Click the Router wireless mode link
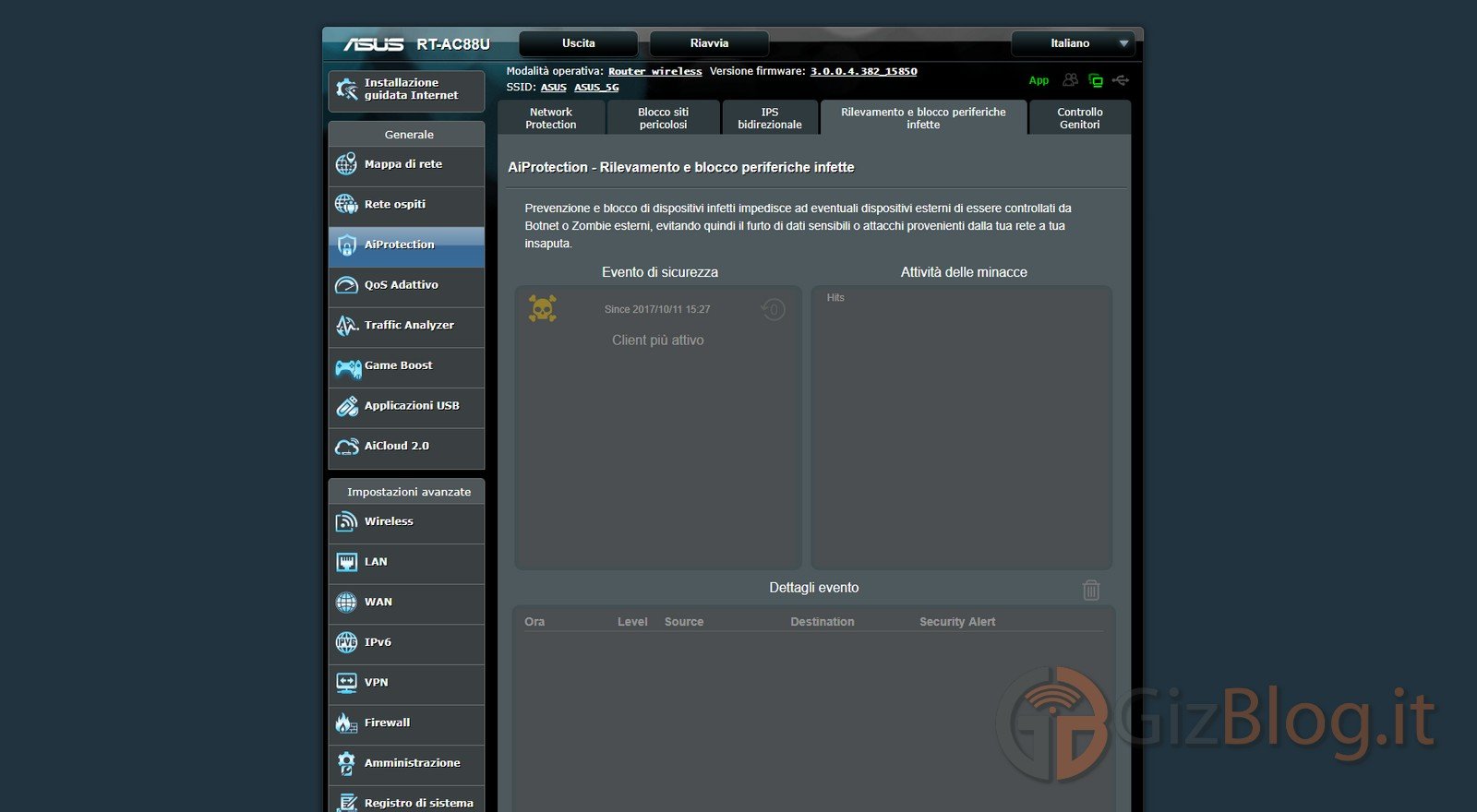The image size is (1477, 812). tap(655, 71)
